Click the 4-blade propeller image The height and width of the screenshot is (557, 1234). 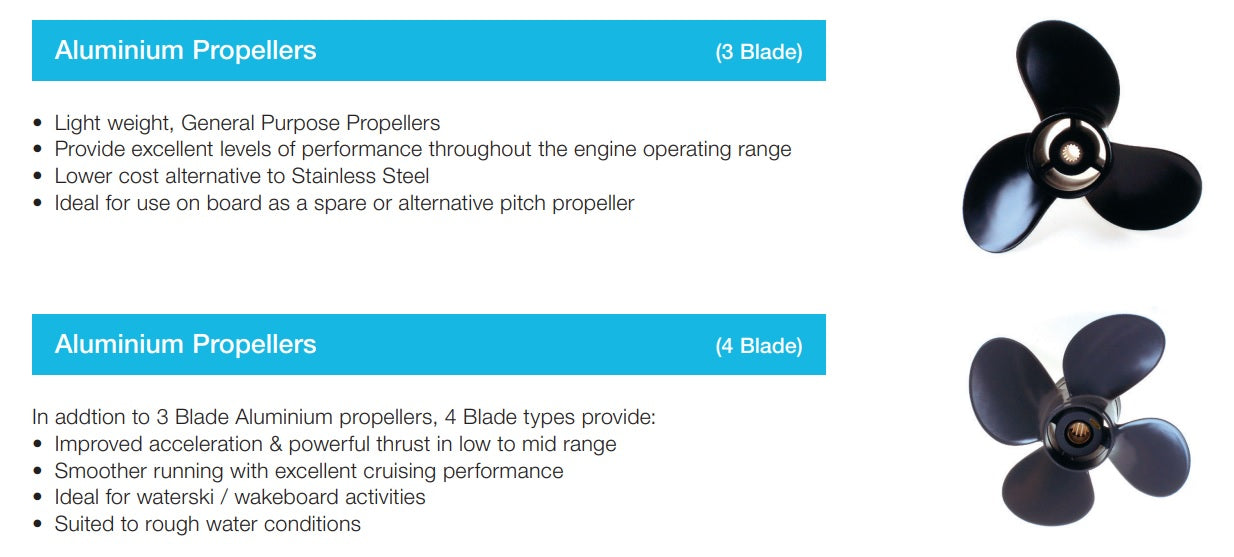1078,420
